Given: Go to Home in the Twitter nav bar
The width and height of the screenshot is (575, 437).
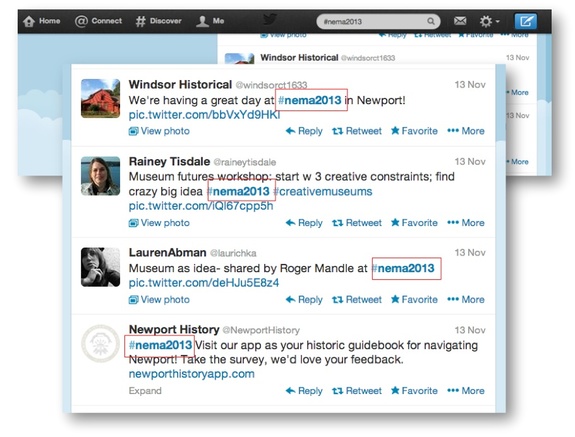Looking at the screenshot, I should click(41, 21).
